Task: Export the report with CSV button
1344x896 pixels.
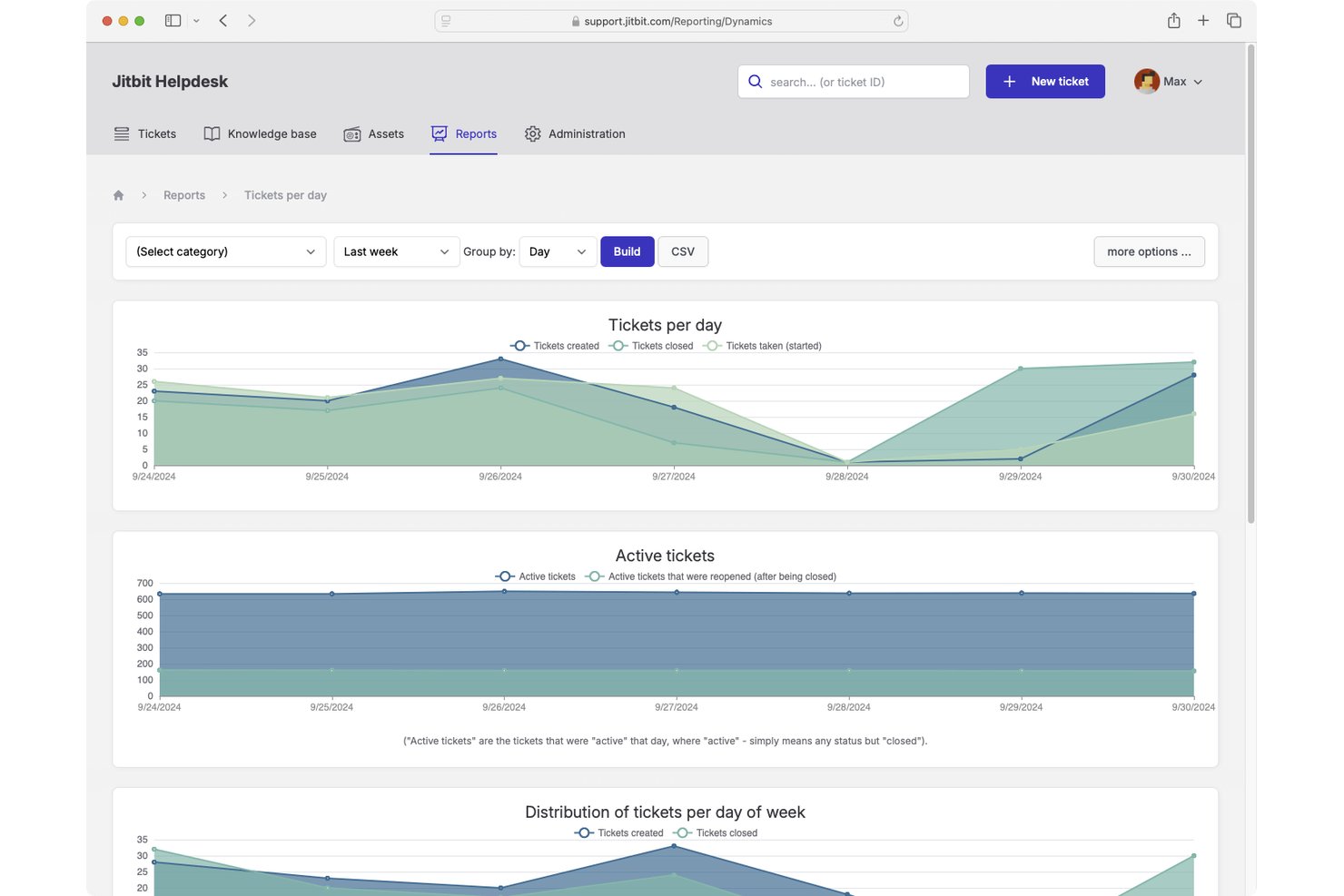Action: pyautogui.click(x=683, y=251)
